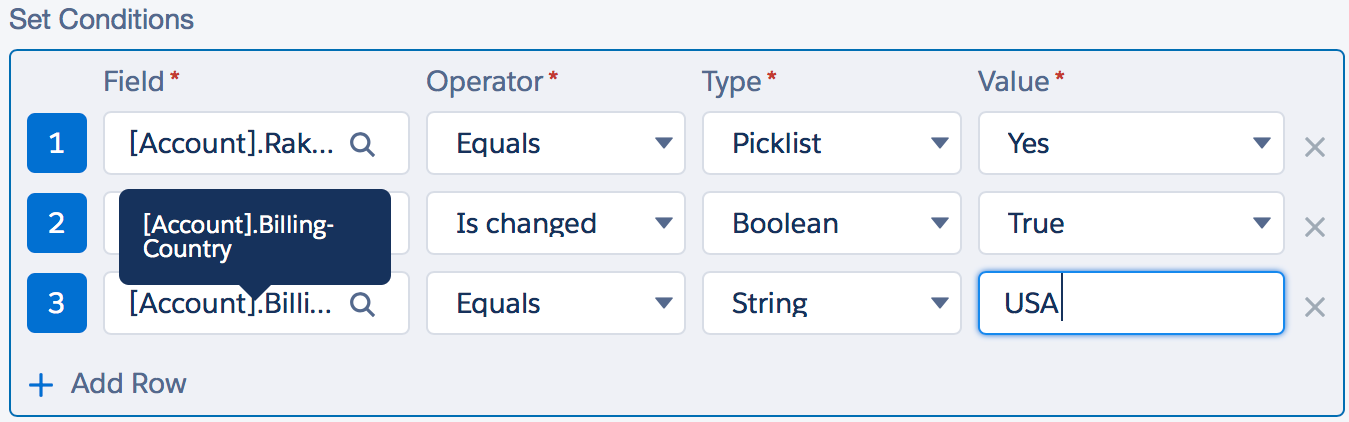The width and height of the screenshot is (1349, 422).
Task: Select the row number 1 badge
Action: 56,143
